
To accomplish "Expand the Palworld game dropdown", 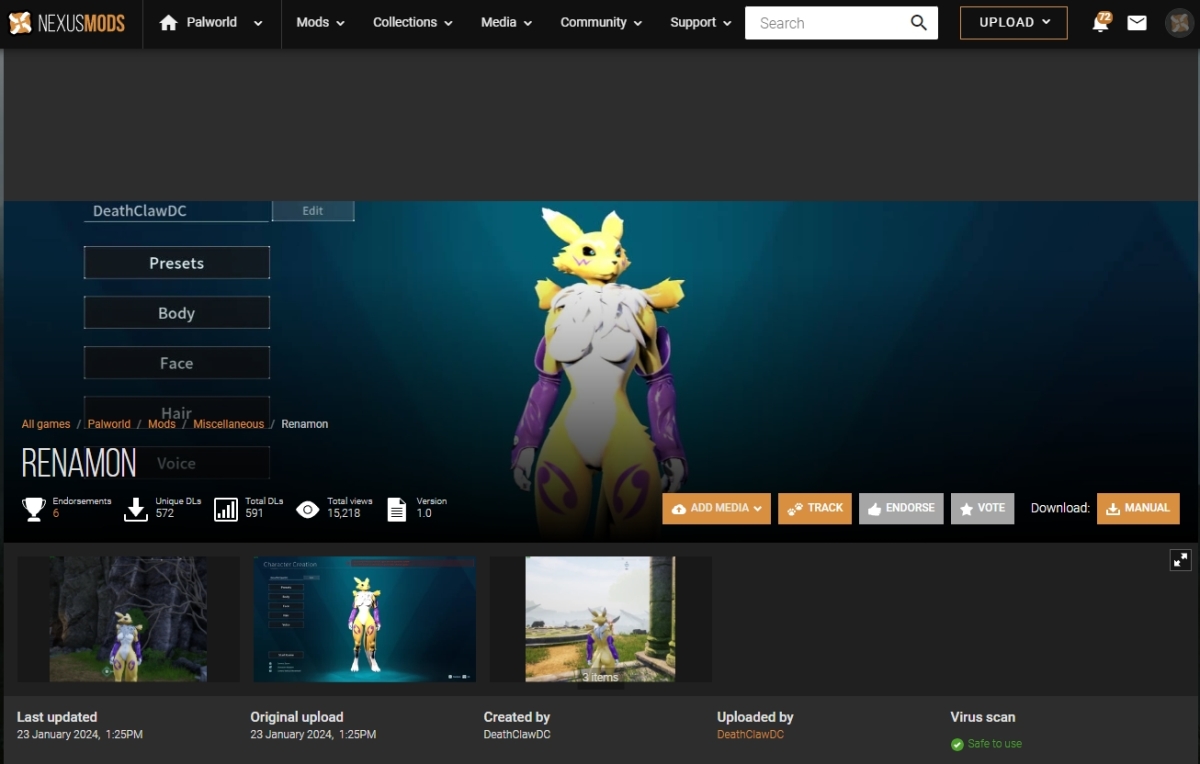I will tap(258, 23).
